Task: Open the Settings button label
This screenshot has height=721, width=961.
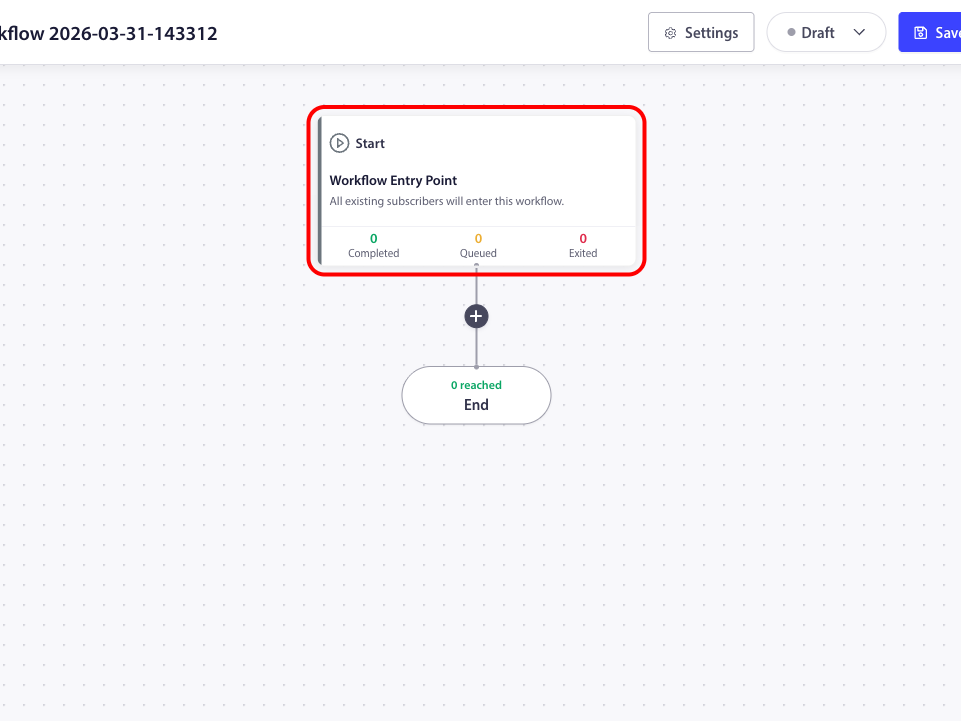Action: [711, 33]
